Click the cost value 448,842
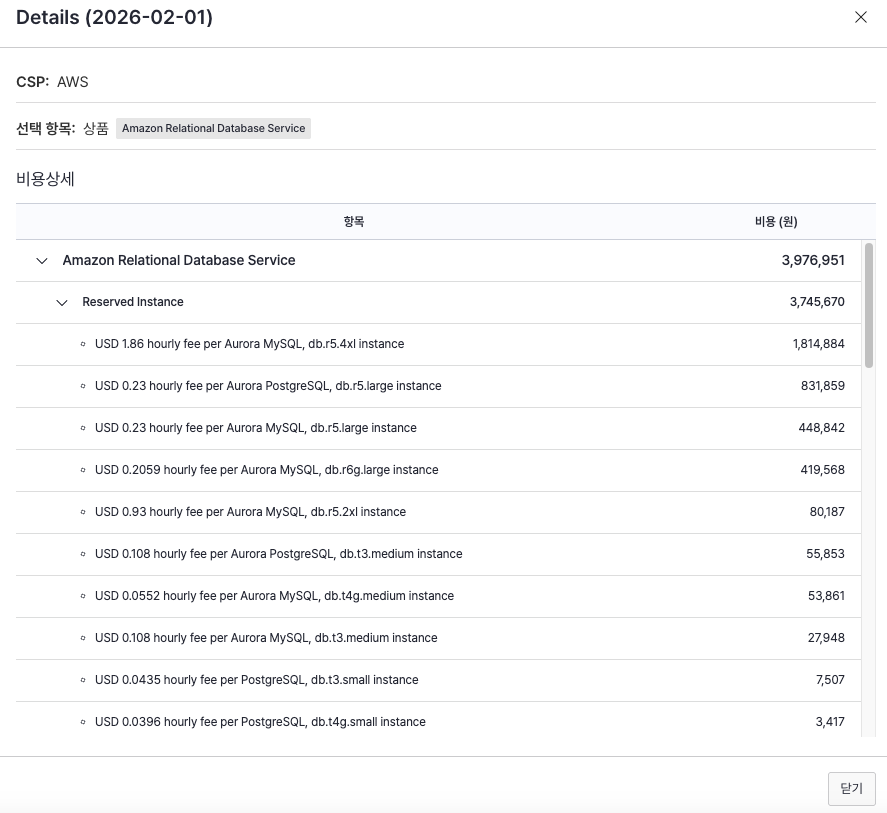The image size is (887, 813). (x=821, y=428)
